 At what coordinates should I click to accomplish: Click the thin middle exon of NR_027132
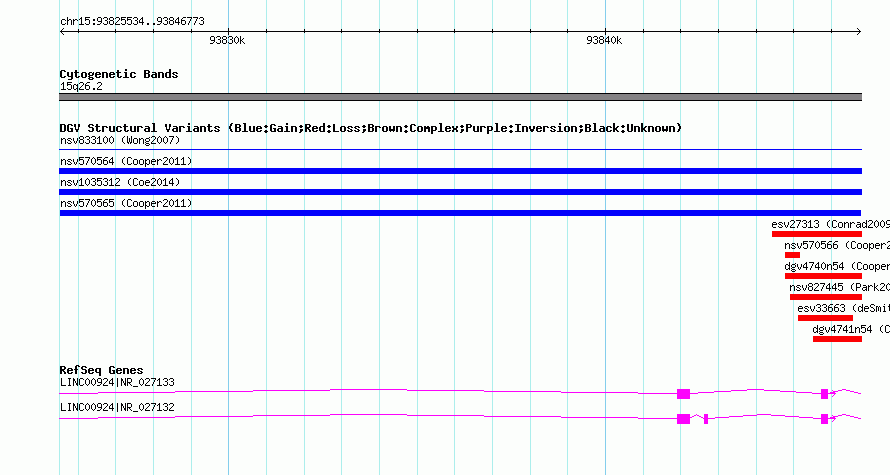[x=706, y=419]
